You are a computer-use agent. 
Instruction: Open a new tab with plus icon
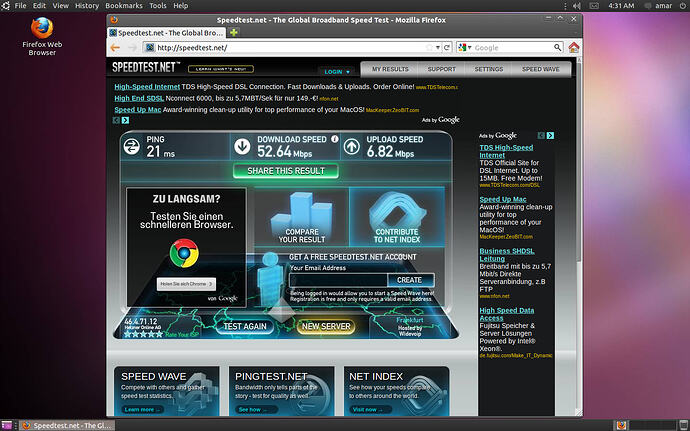coord(234,33)
